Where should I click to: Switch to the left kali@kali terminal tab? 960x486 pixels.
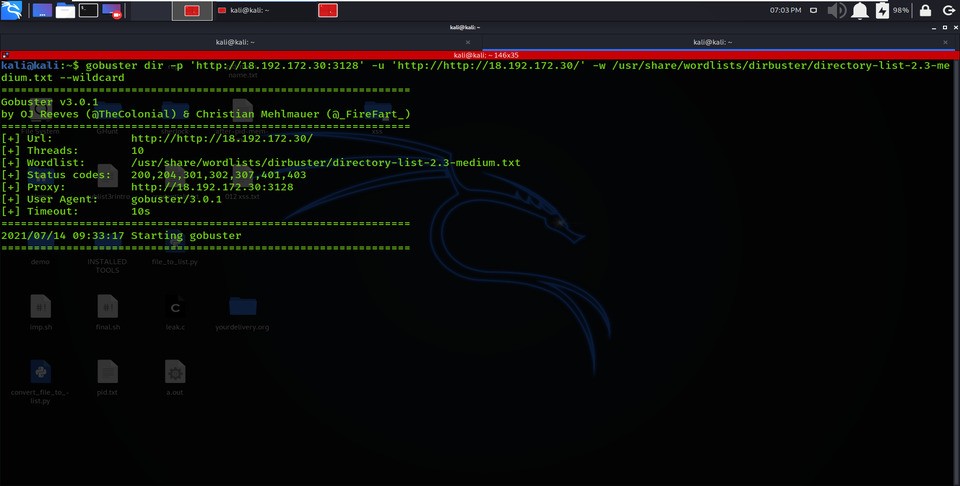pyautogui.click(x=235, y=42)
